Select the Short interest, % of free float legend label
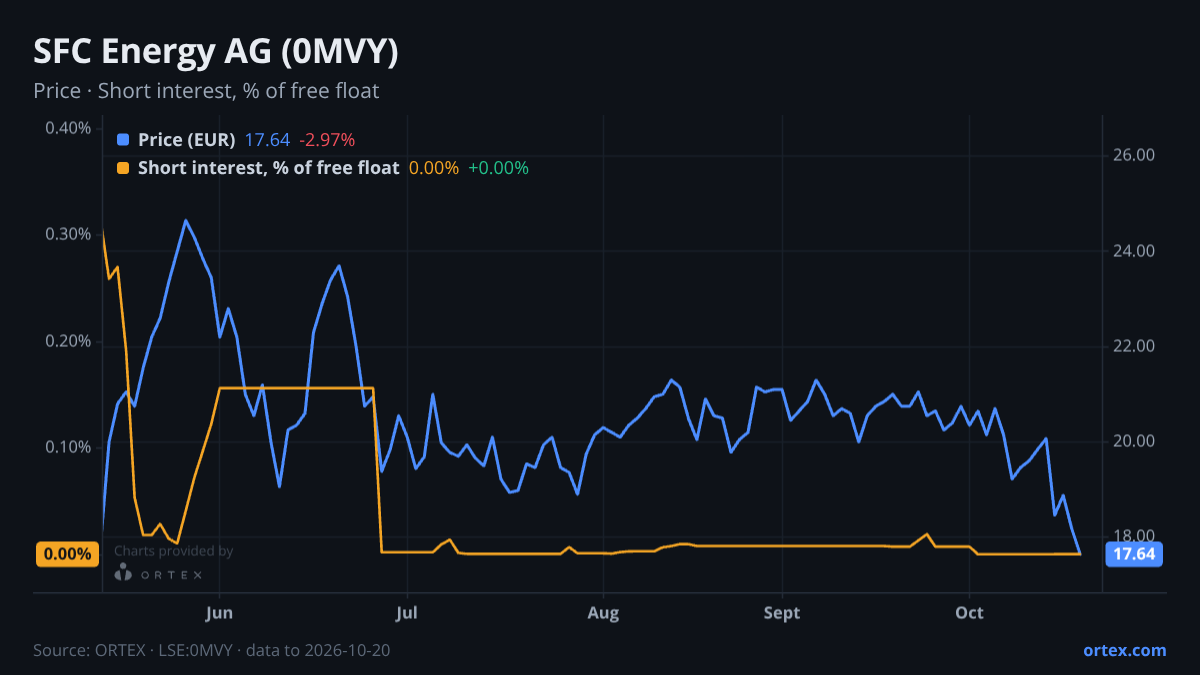The width and height of the screenshot is (1200, 675). click(268, 168)
